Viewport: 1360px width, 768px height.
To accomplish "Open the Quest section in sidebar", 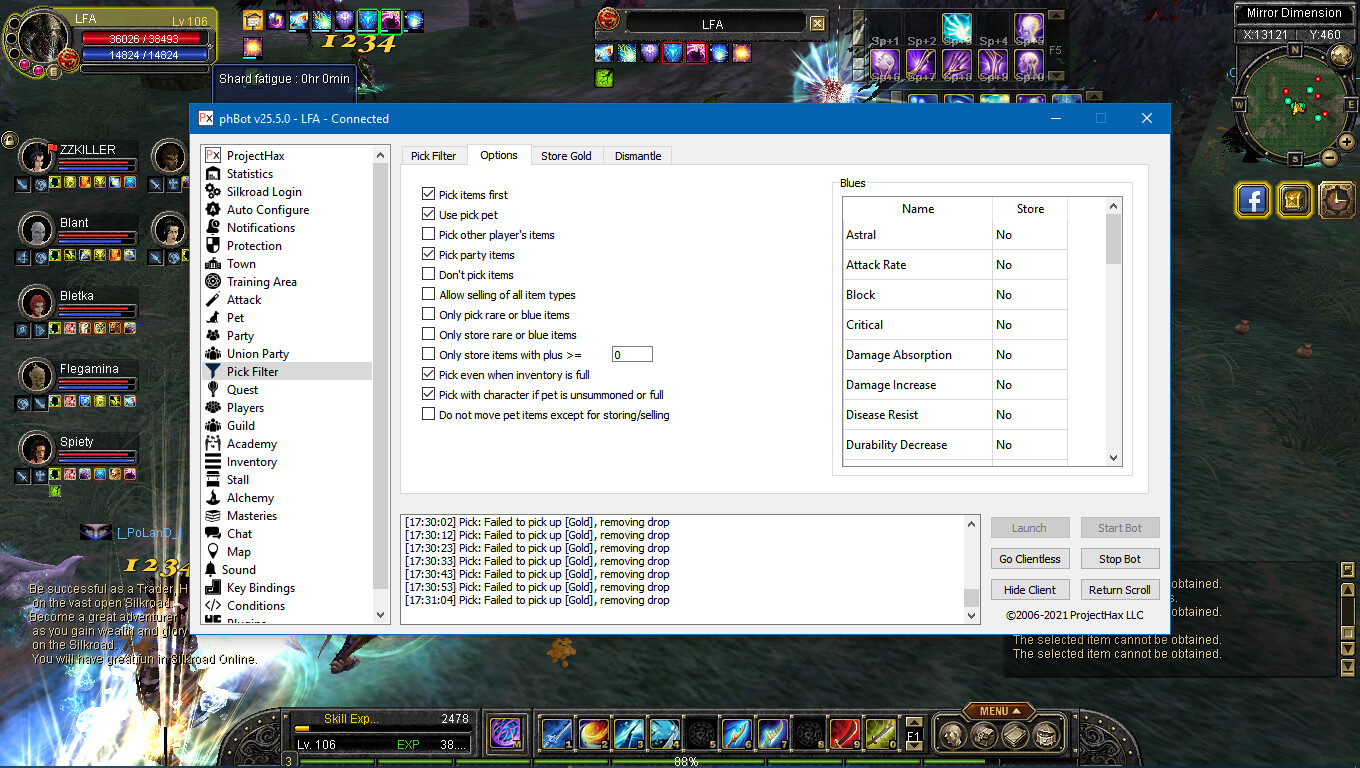I will pos(242,390).
